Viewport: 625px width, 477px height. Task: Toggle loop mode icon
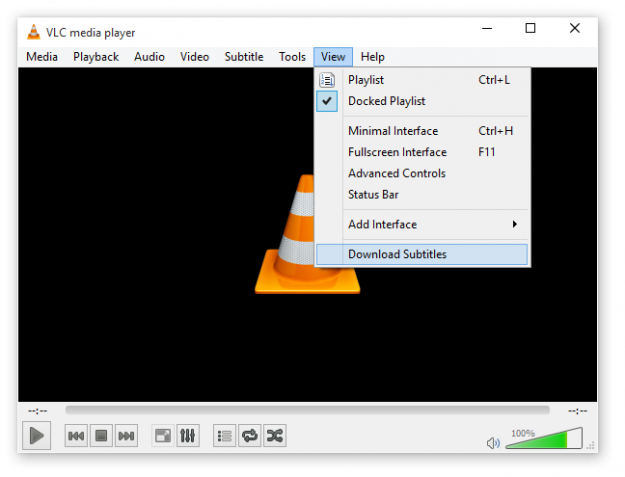point(250,436)
